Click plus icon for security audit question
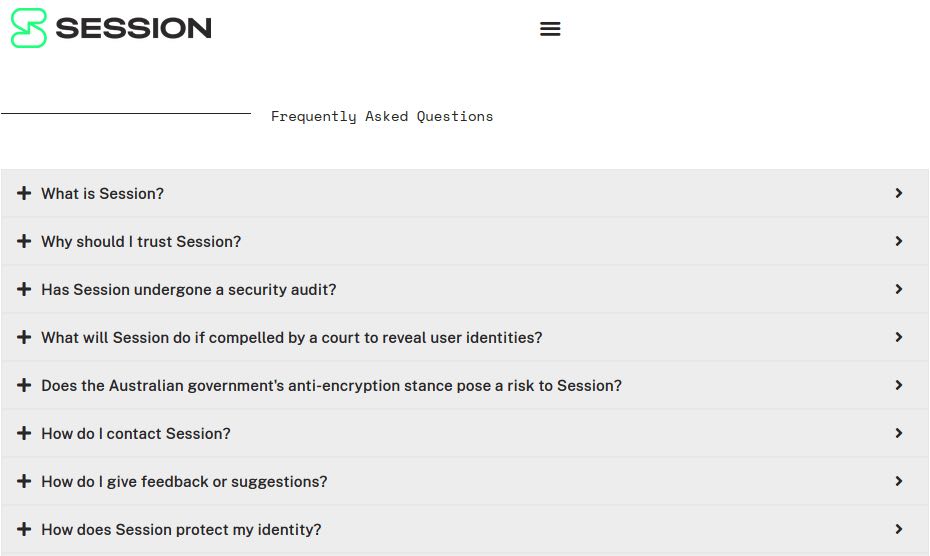The width and height of the screenshot is (930, 556). [x=24, y=289]
